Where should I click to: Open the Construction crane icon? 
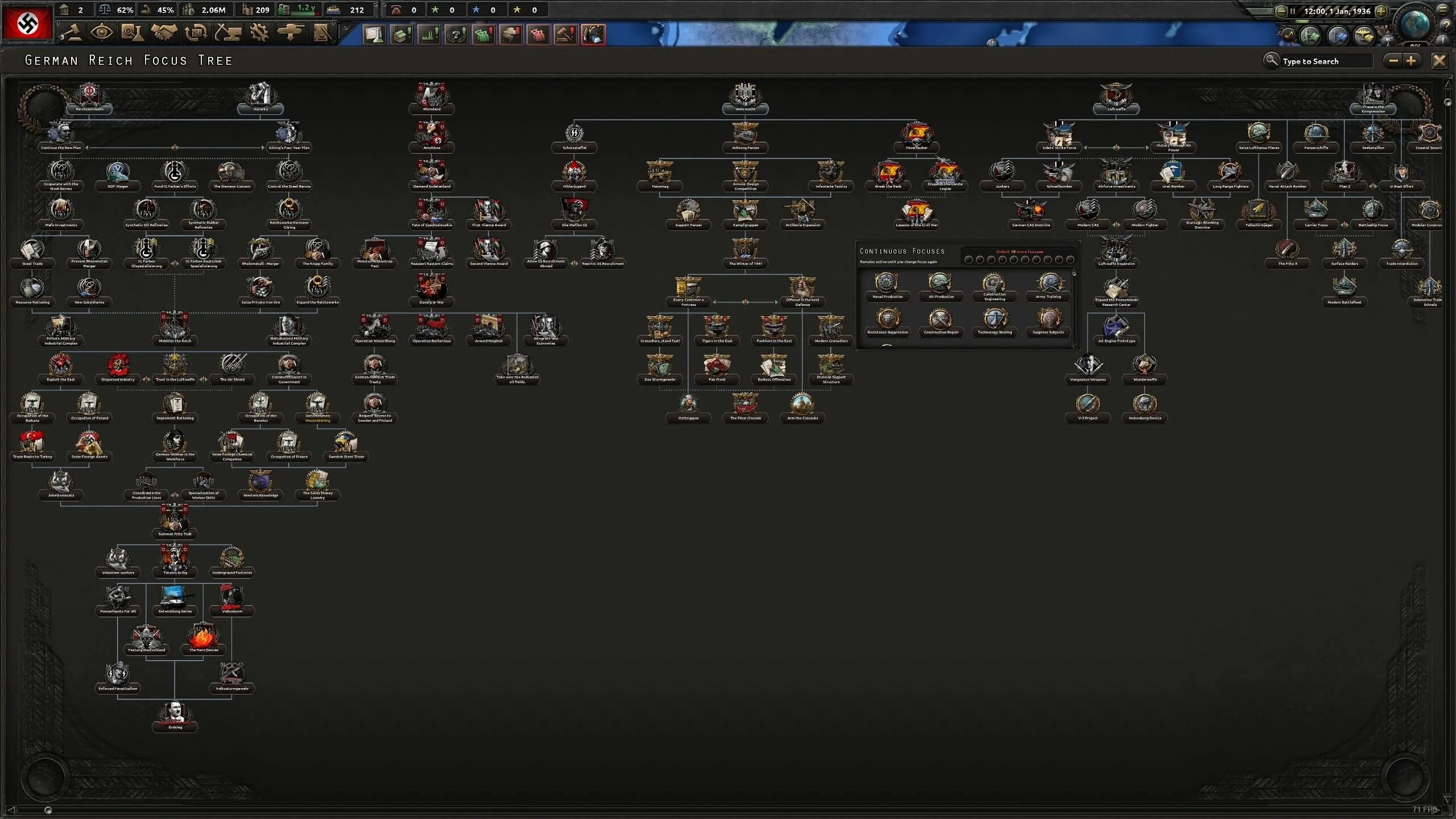point(227,33)
